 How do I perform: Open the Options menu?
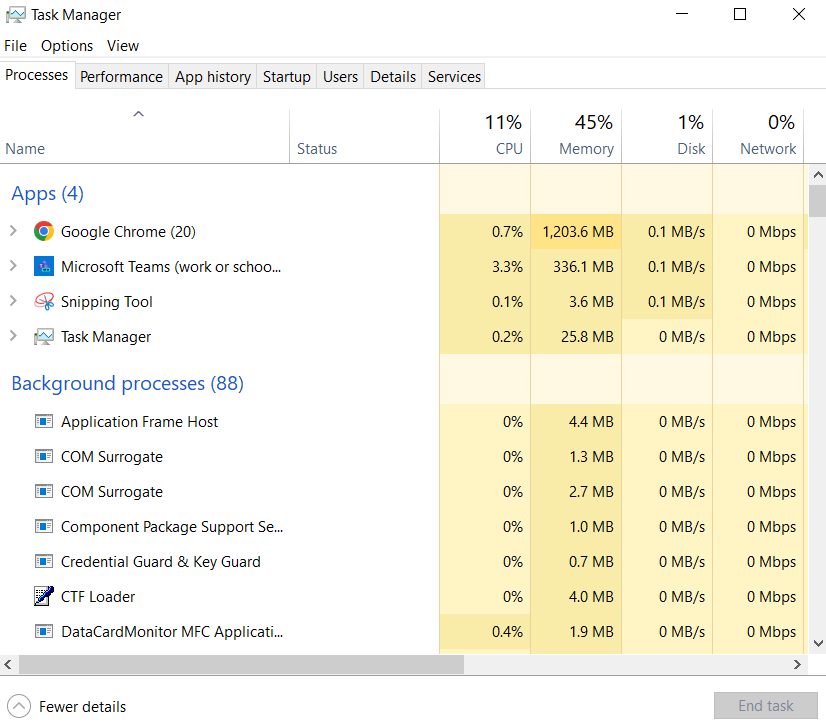tap(67, 45)
